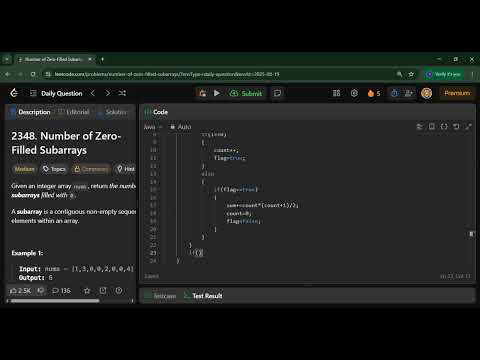Open the help question mark icon
The width and height of the screenshot is (480, 360).
point(119,291)
